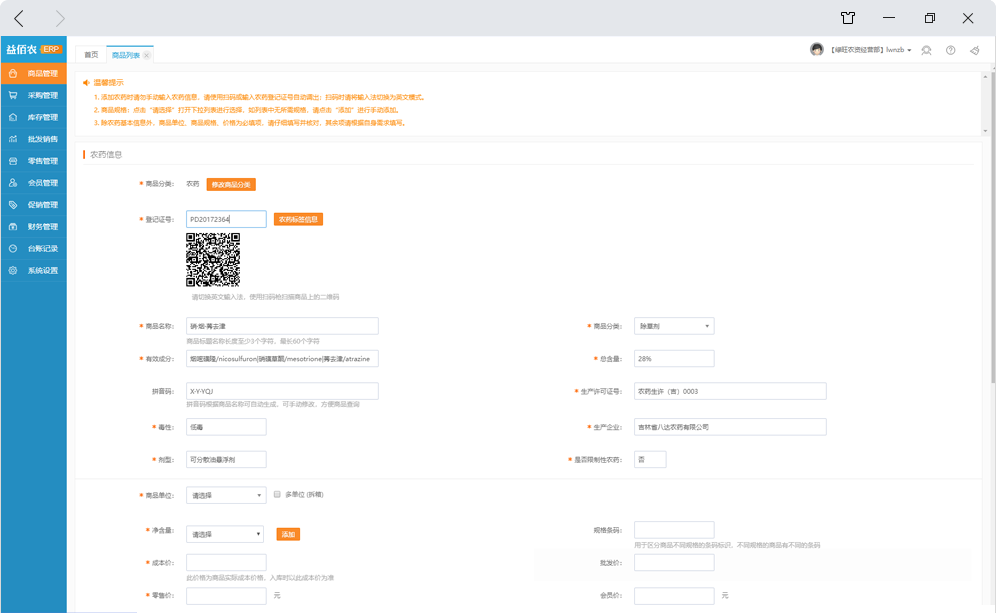The width and height of the screenshot is (996, 613).
Task: Click the 添加 button beside 净含量
Action: point(288,535)
